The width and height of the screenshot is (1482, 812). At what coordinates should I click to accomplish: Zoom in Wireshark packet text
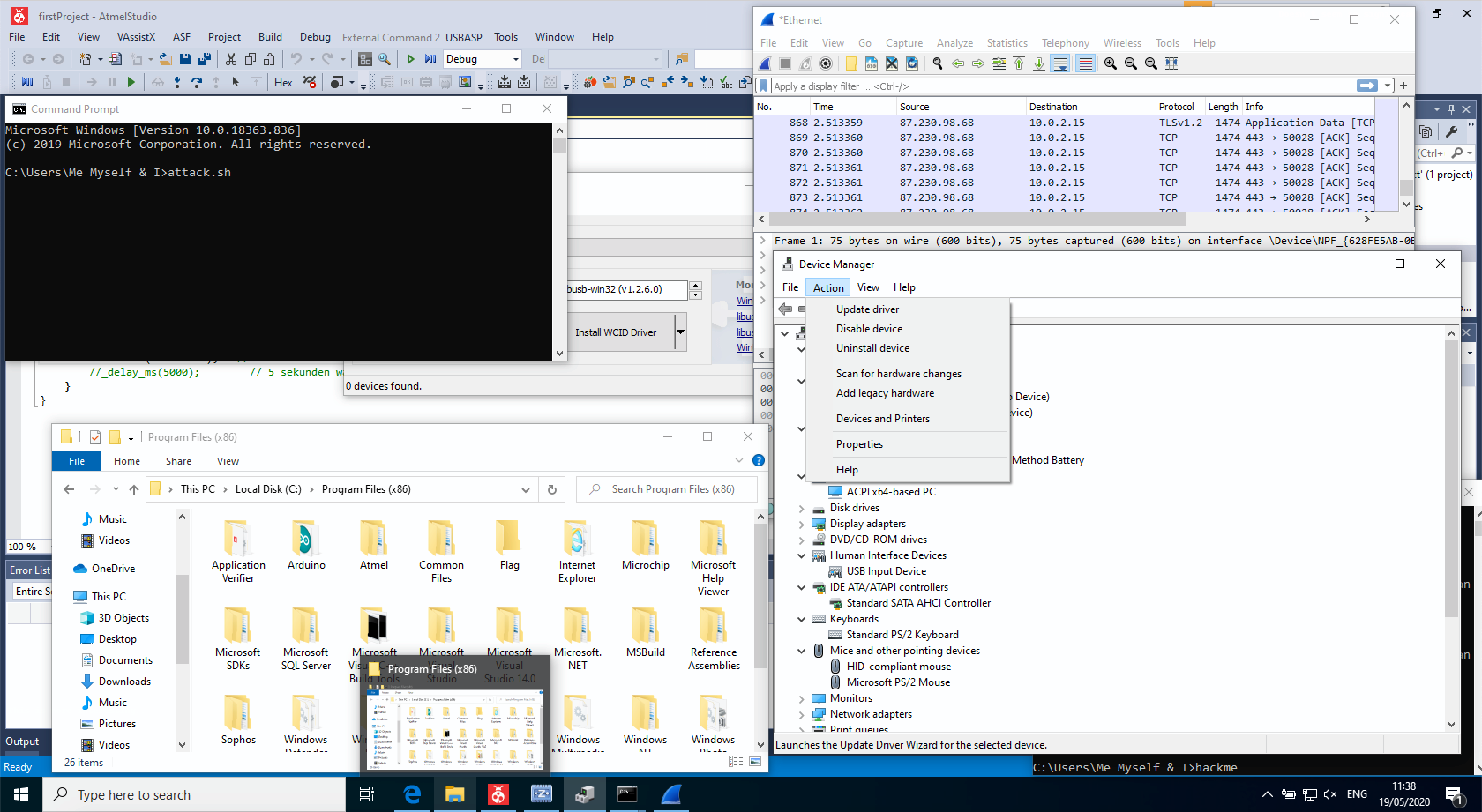coord(1111,63)
